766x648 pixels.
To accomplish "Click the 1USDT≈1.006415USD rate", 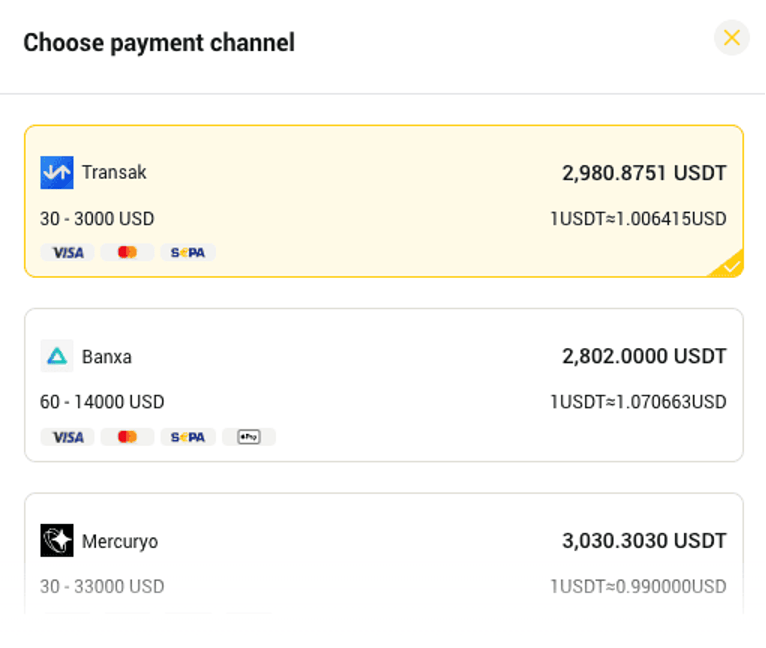I will (x=638, y=218).
